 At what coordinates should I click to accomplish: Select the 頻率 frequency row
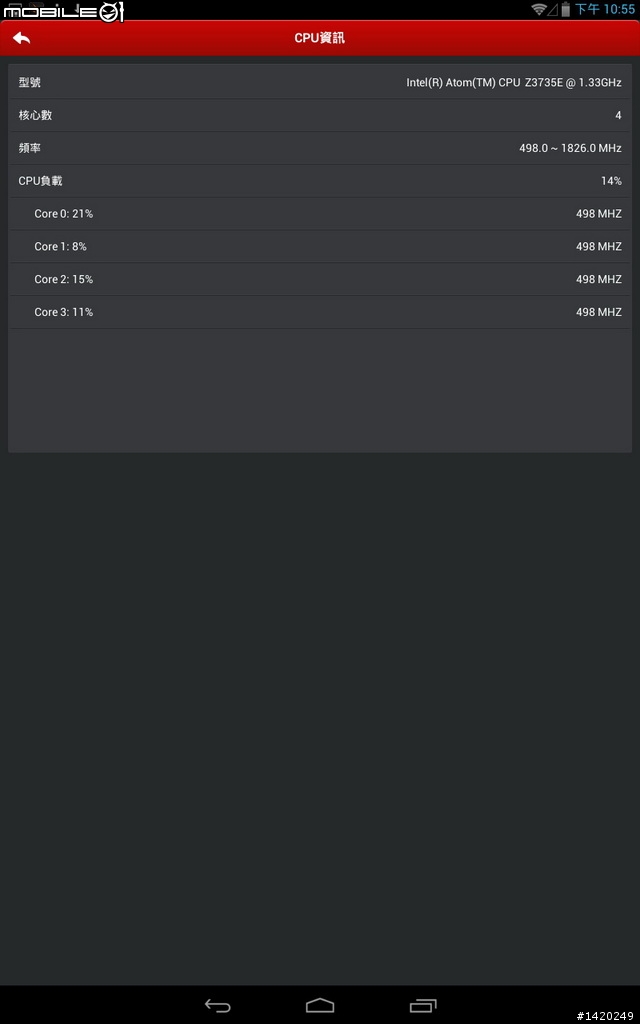(x=320, y=148)
